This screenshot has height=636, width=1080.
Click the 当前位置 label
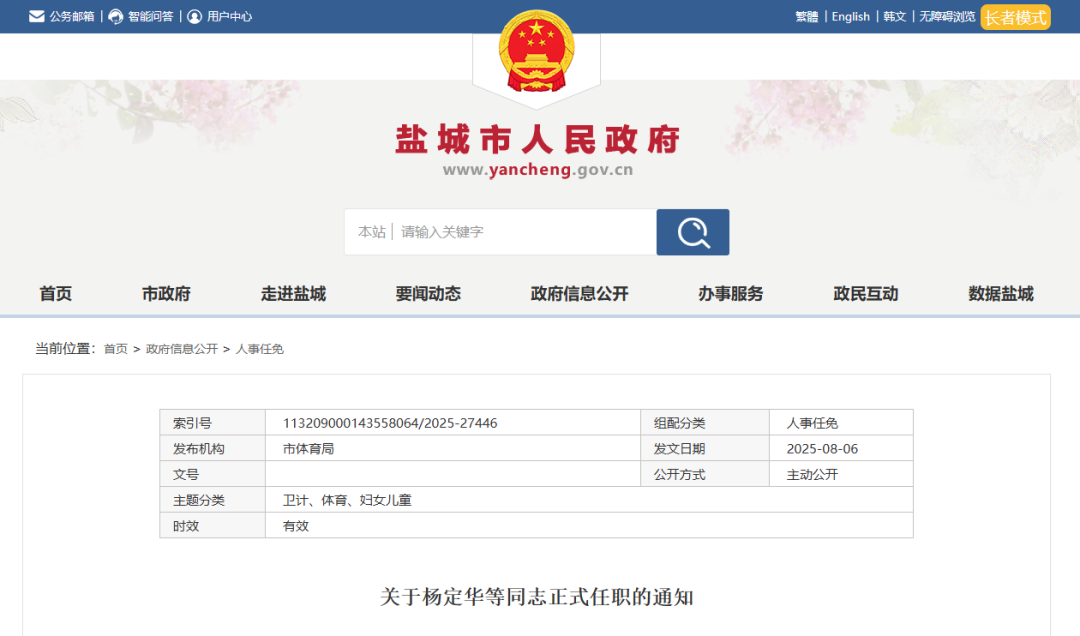tap(65, 349)
